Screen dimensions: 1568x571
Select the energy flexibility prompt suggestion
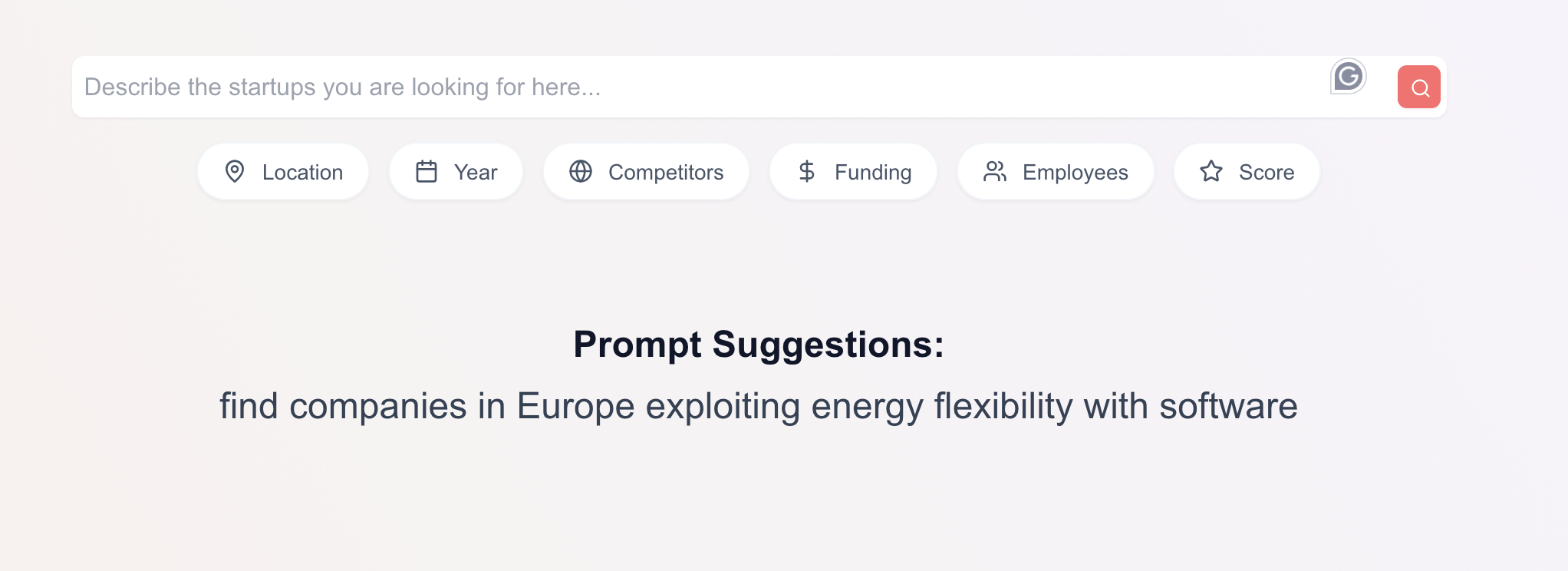pos(758,406)
